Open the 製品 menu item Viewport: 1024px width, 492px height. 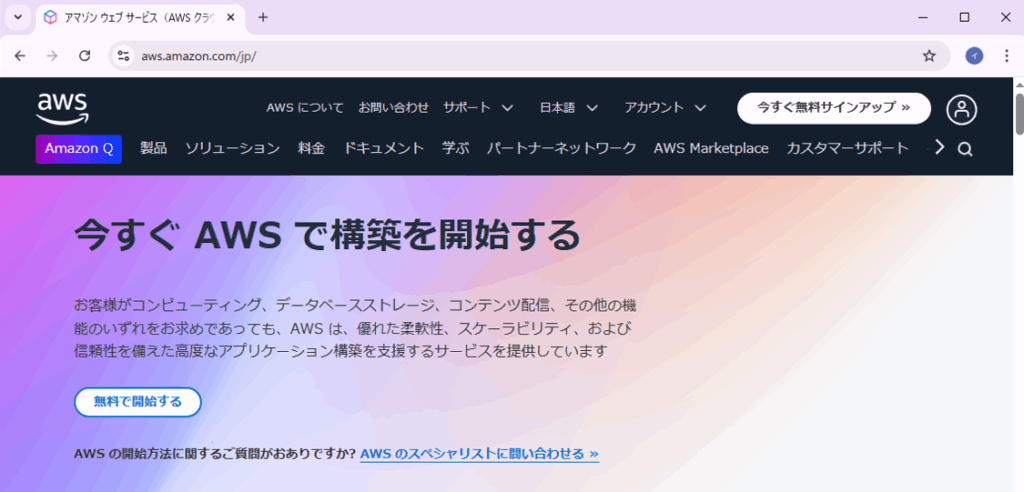(153, 148)
